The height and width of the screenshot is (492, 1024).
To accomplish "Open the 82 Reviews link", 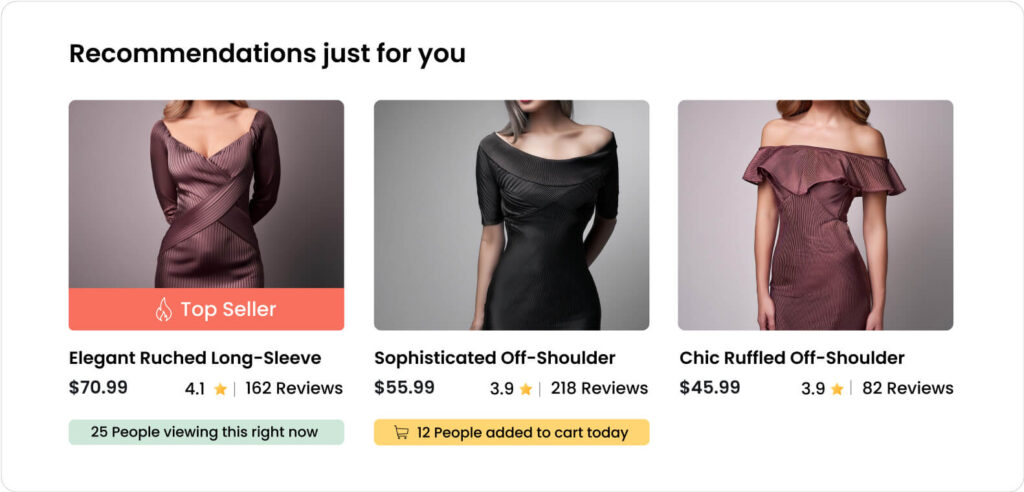I will [907, 388].
